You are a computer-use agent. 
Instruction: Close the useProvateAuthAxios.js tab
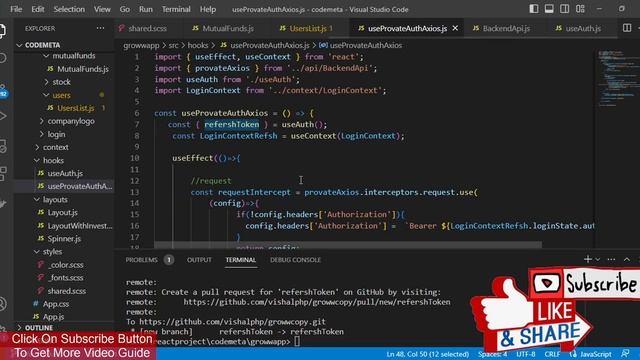tap(455, 28)
